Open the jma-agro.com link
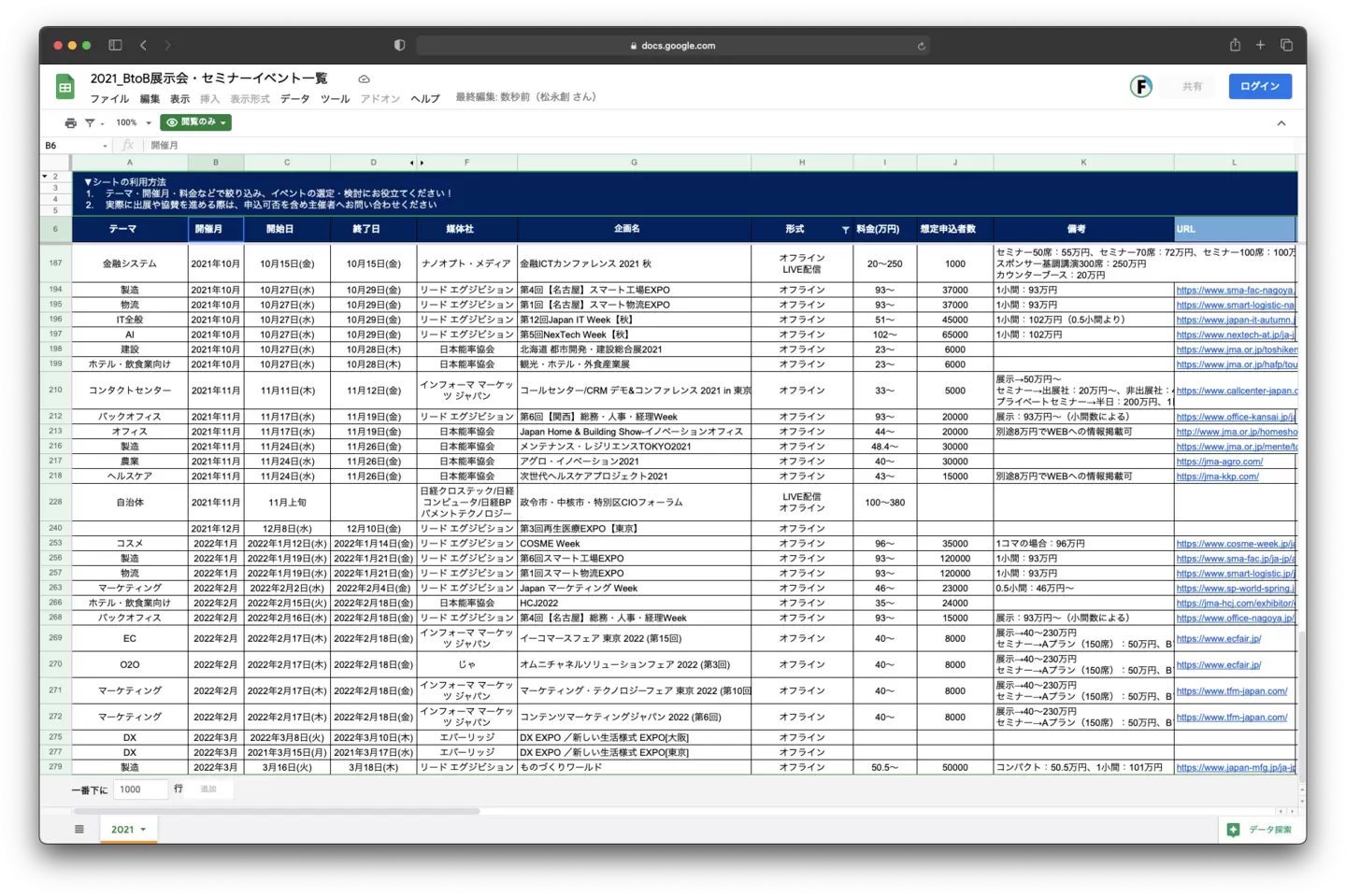This screenshot has height=896, width=1346. (x=1220, y=462)
